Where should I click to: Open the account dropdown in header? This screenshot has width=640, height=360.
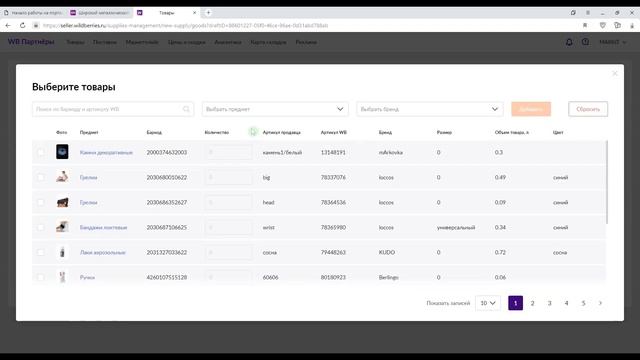613,42
